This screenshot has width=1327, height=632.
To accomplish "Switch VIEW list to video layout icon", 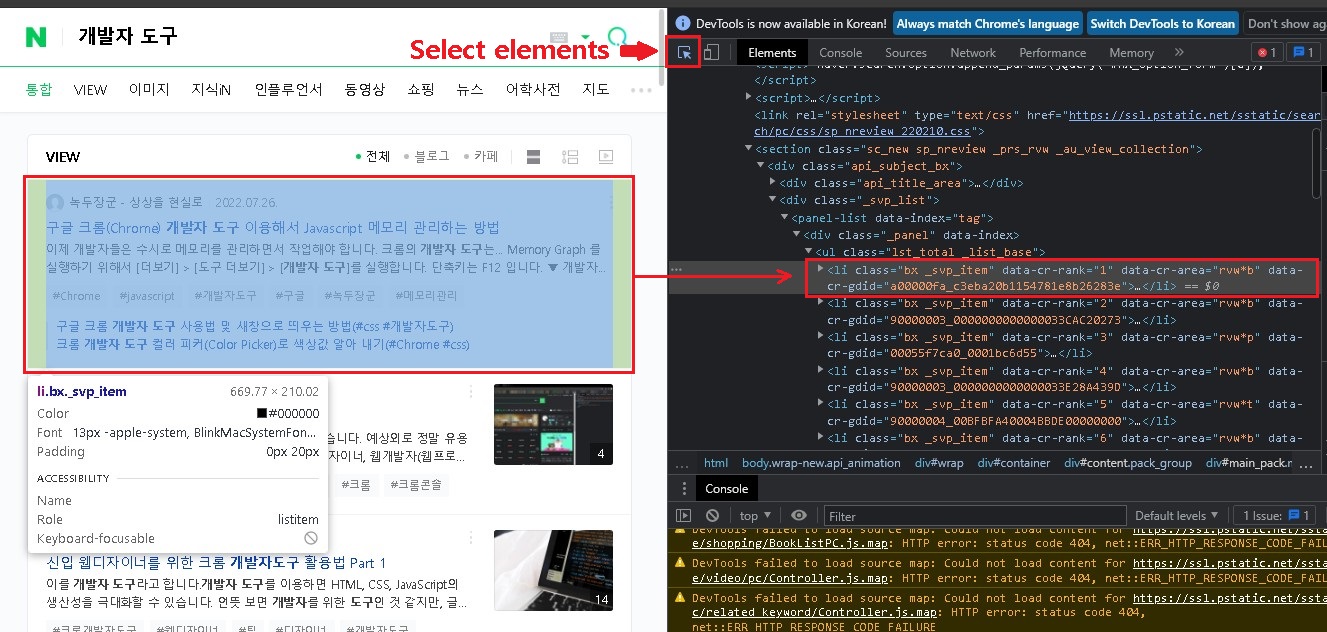I will click(605, 157).
